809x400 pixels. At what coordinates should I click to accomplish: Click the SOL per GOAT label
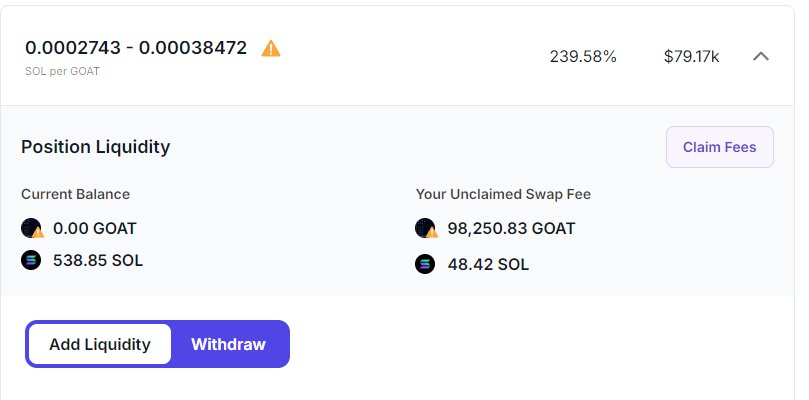point(62,71)
